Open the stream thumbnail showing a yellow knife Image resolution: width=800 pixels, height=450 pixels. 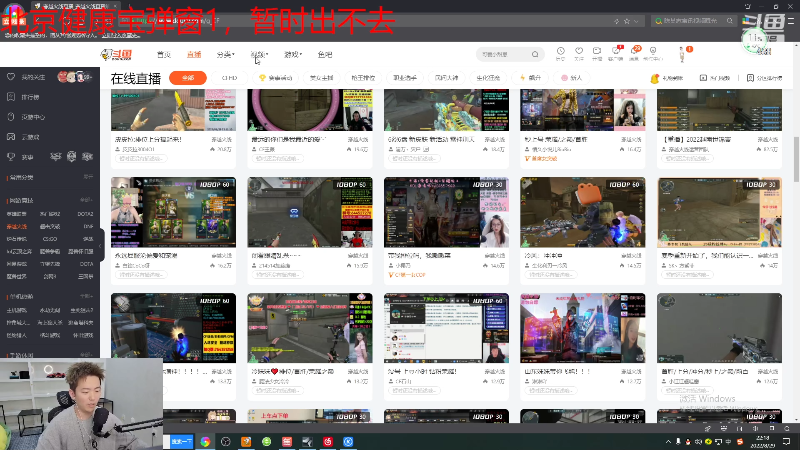[173, 110]
